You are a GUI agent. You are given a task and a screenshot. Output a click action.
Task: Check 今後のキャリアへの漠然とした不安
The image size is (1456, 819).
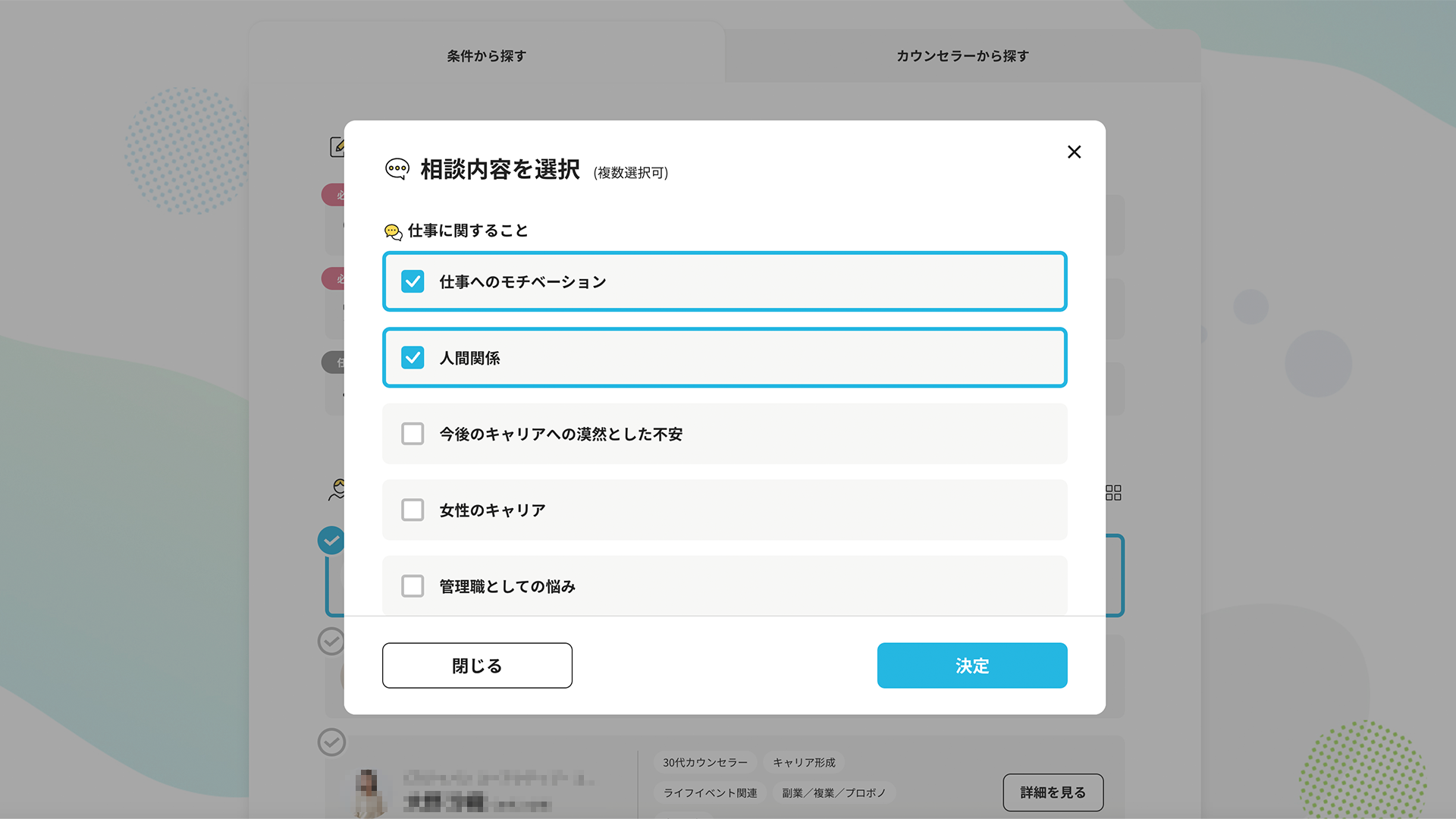click(413, 434)
